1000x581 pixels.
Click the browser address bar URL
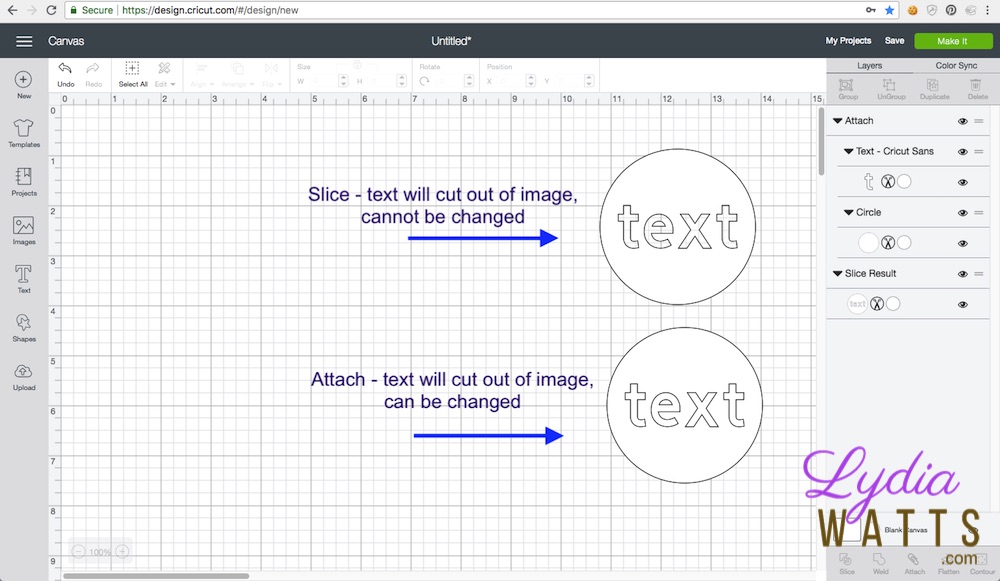[210, 10]
